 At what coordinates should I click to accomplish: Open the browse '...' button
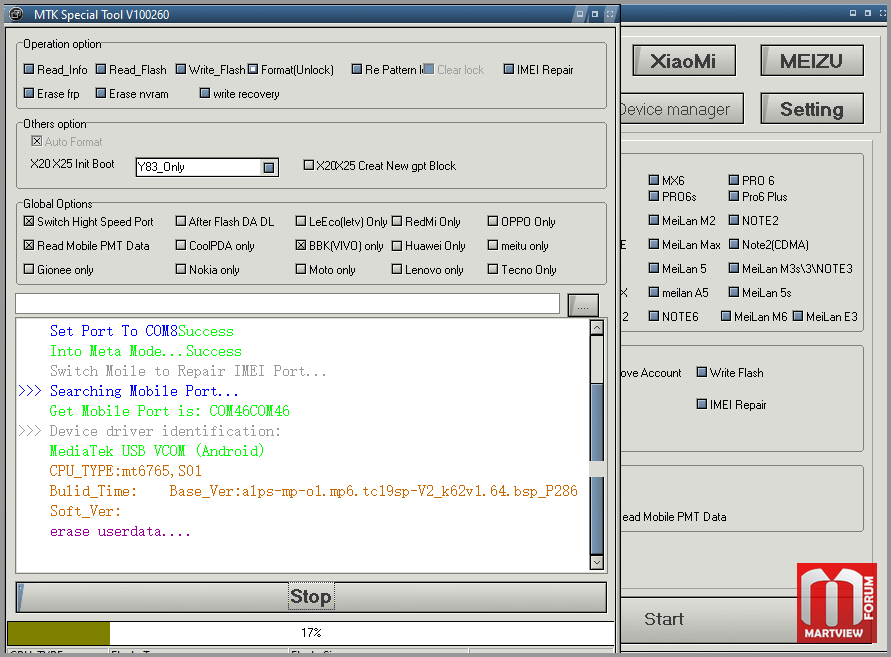pos(583,305)
